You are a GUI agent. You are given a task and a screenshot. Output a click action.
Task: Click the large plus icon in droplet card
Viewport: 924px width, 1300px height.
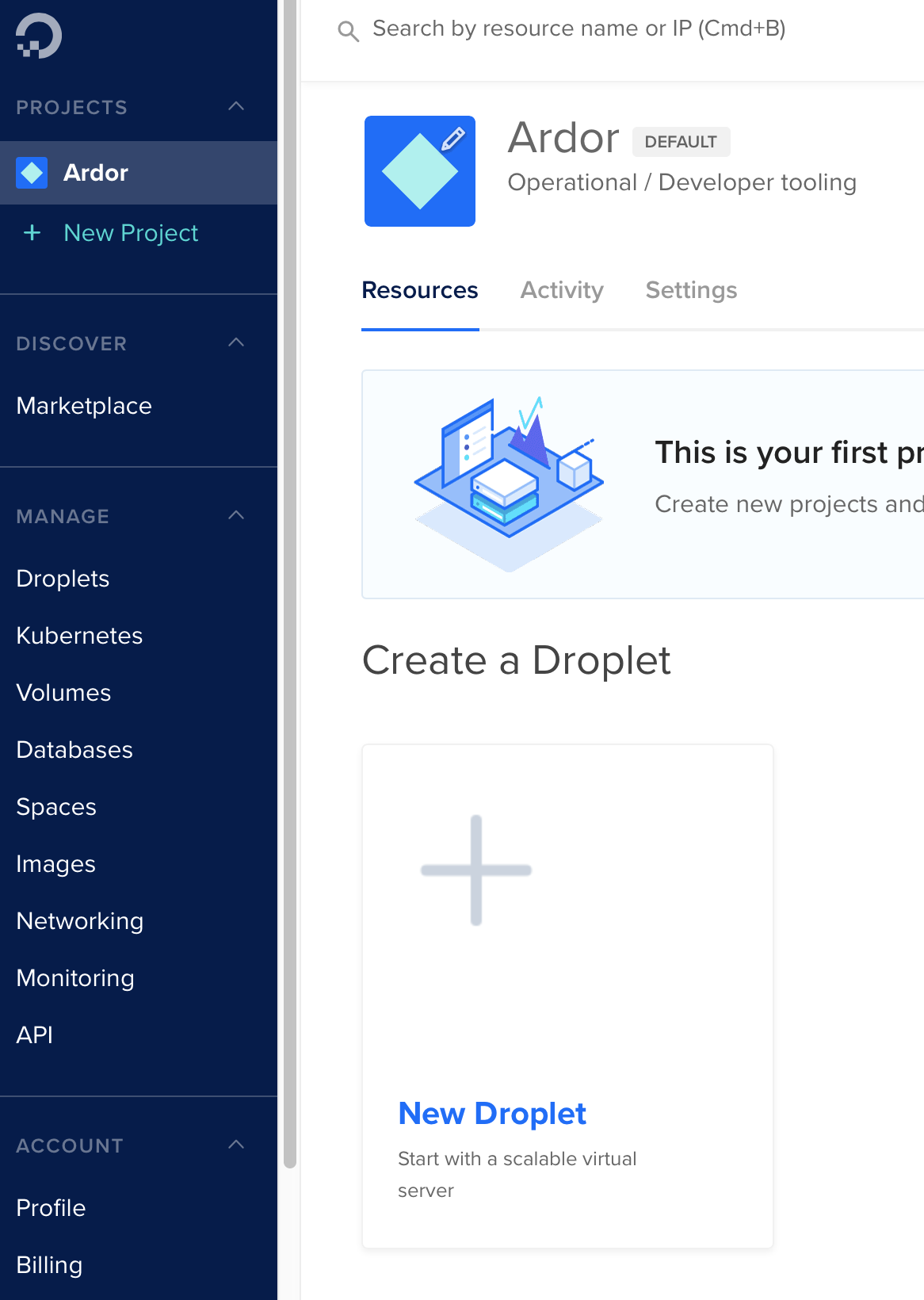point(475,870)
